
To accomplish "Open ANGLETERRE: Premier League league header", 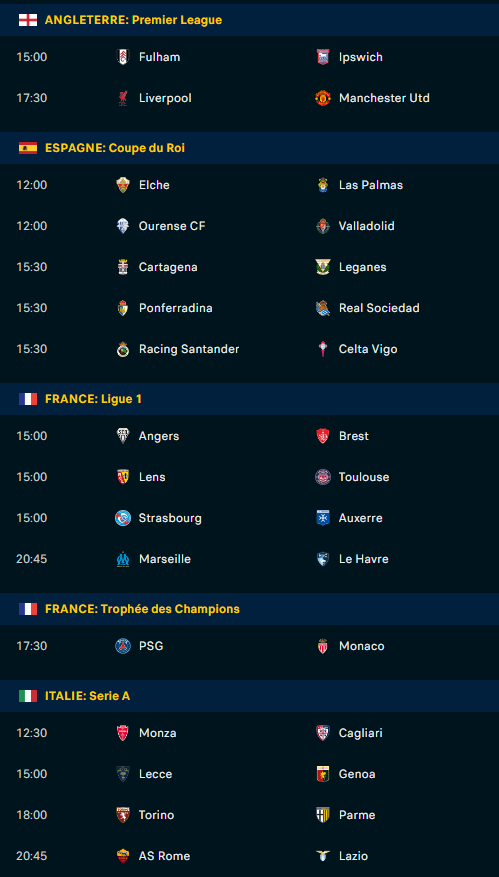I will (250, 20).
